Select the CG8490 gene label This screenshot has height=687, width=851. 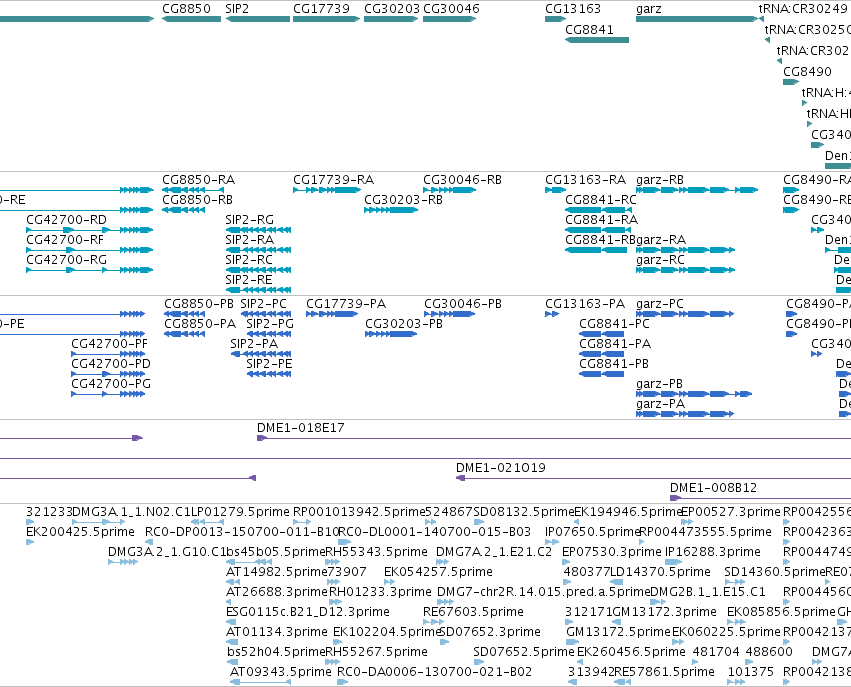click(807, 72)
